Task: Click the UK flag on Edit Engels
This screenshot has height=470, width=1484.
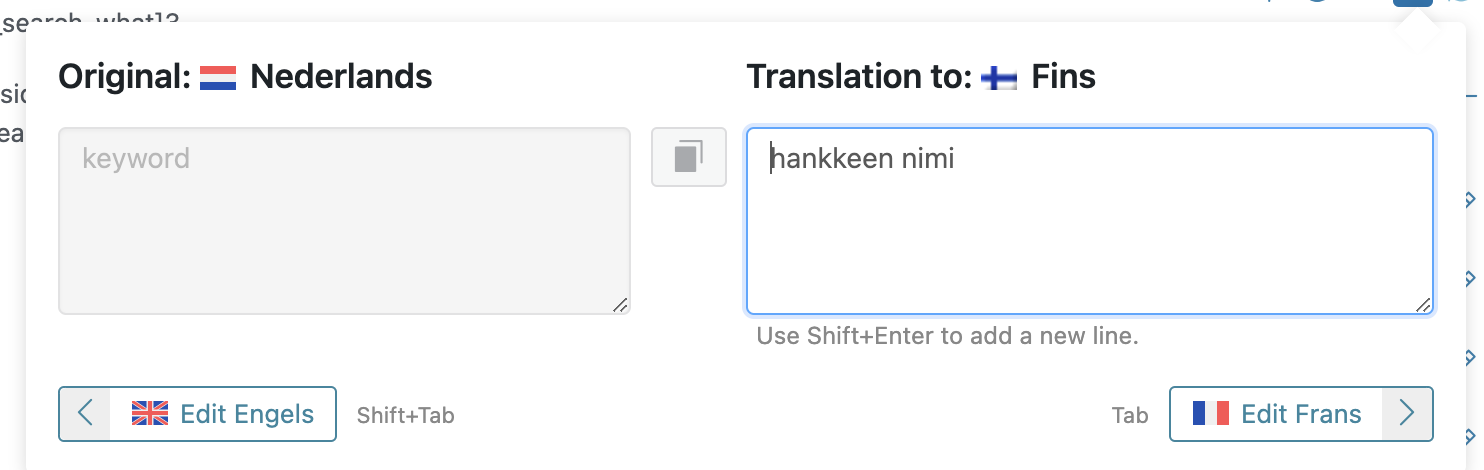Action: point(150,414)
